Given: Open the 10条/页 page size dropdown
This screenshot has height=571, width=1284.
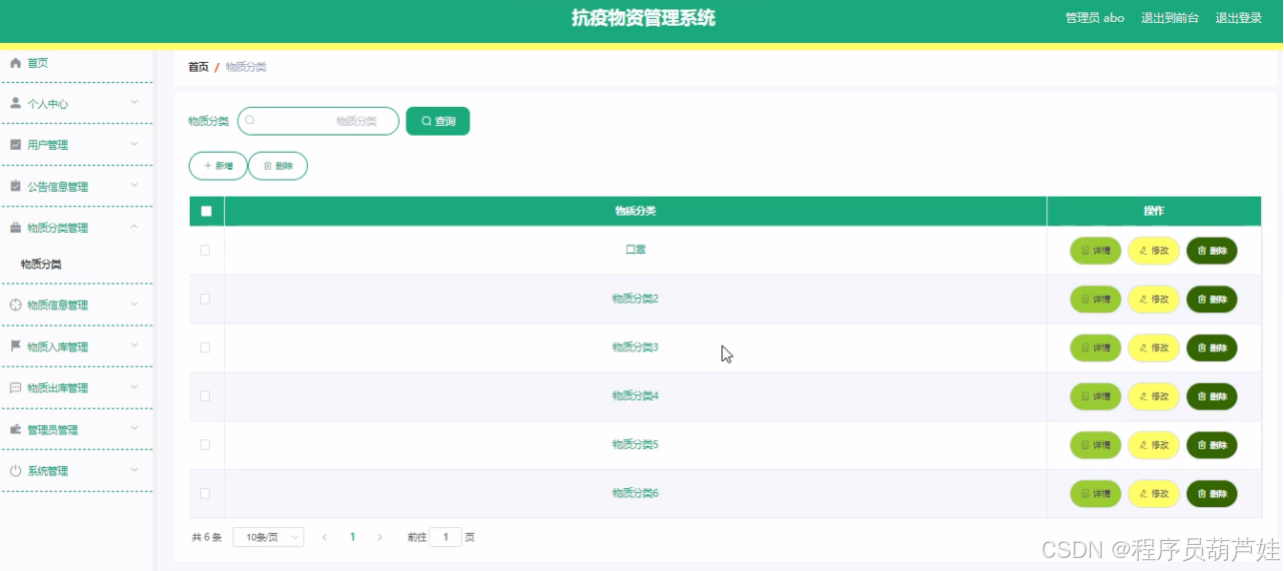Looking at the screenshot, I should pyautogui.click(x=268, y=537).
